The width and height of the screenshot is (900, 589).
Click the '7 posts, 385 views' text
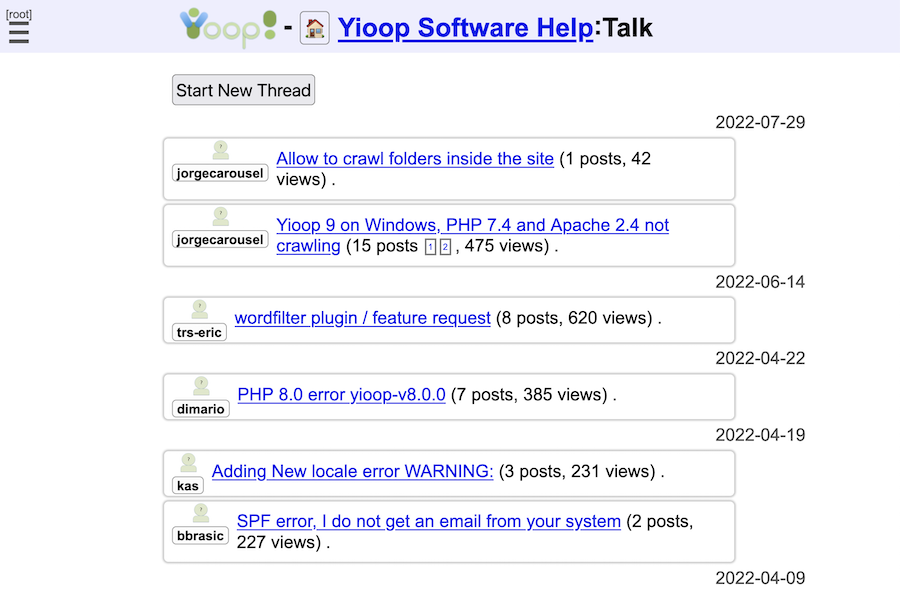pyautogui.click(x=529, y=394)
